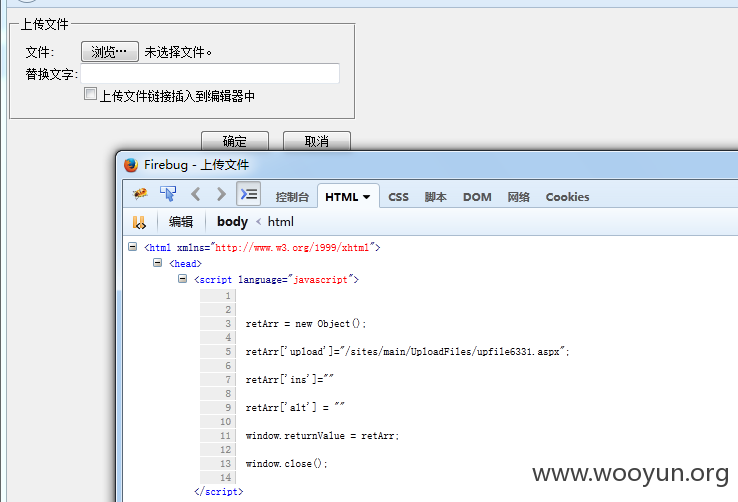Click the retArr['alt'] line
The width and height of the screenshot is (738, 502).
295,407
